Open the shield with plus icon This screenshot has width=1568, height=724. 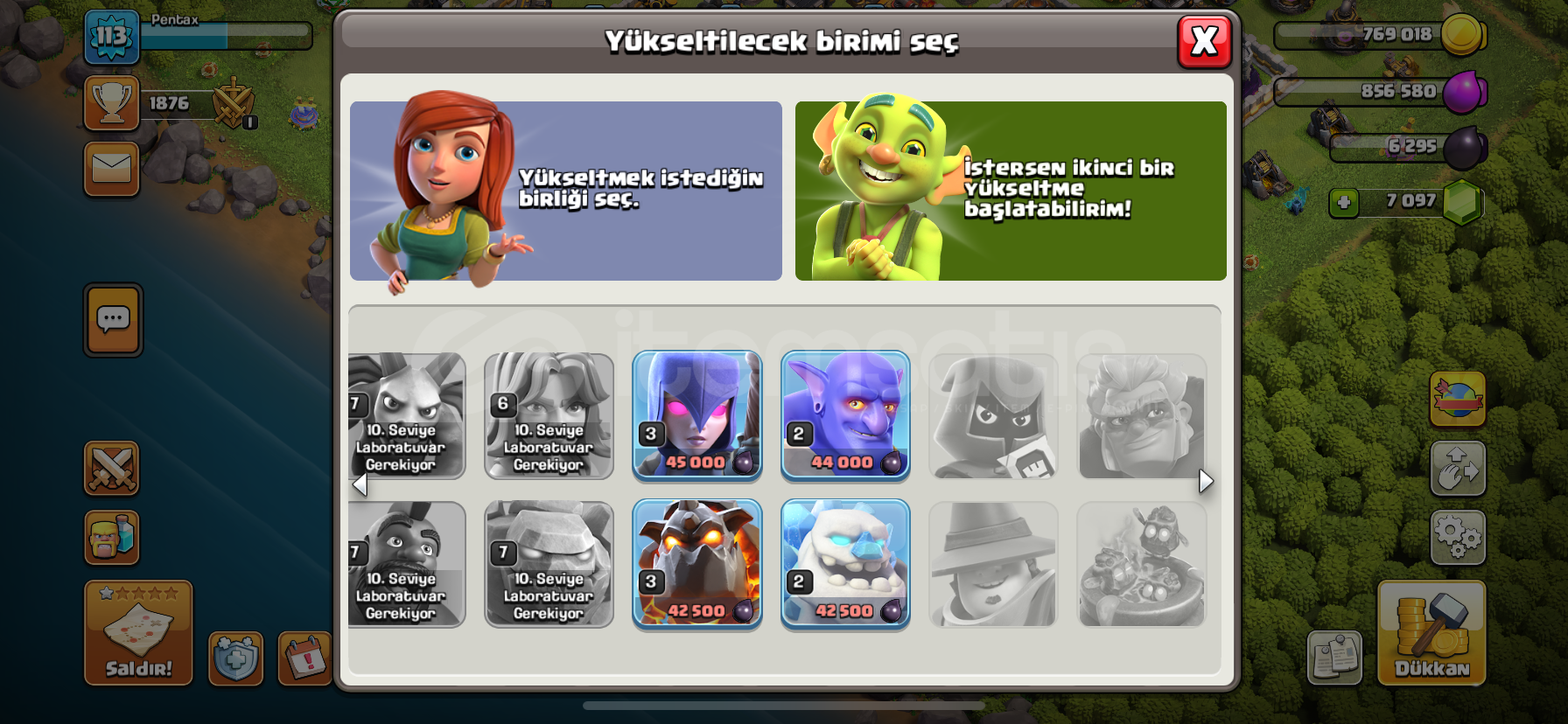(235, 658)
